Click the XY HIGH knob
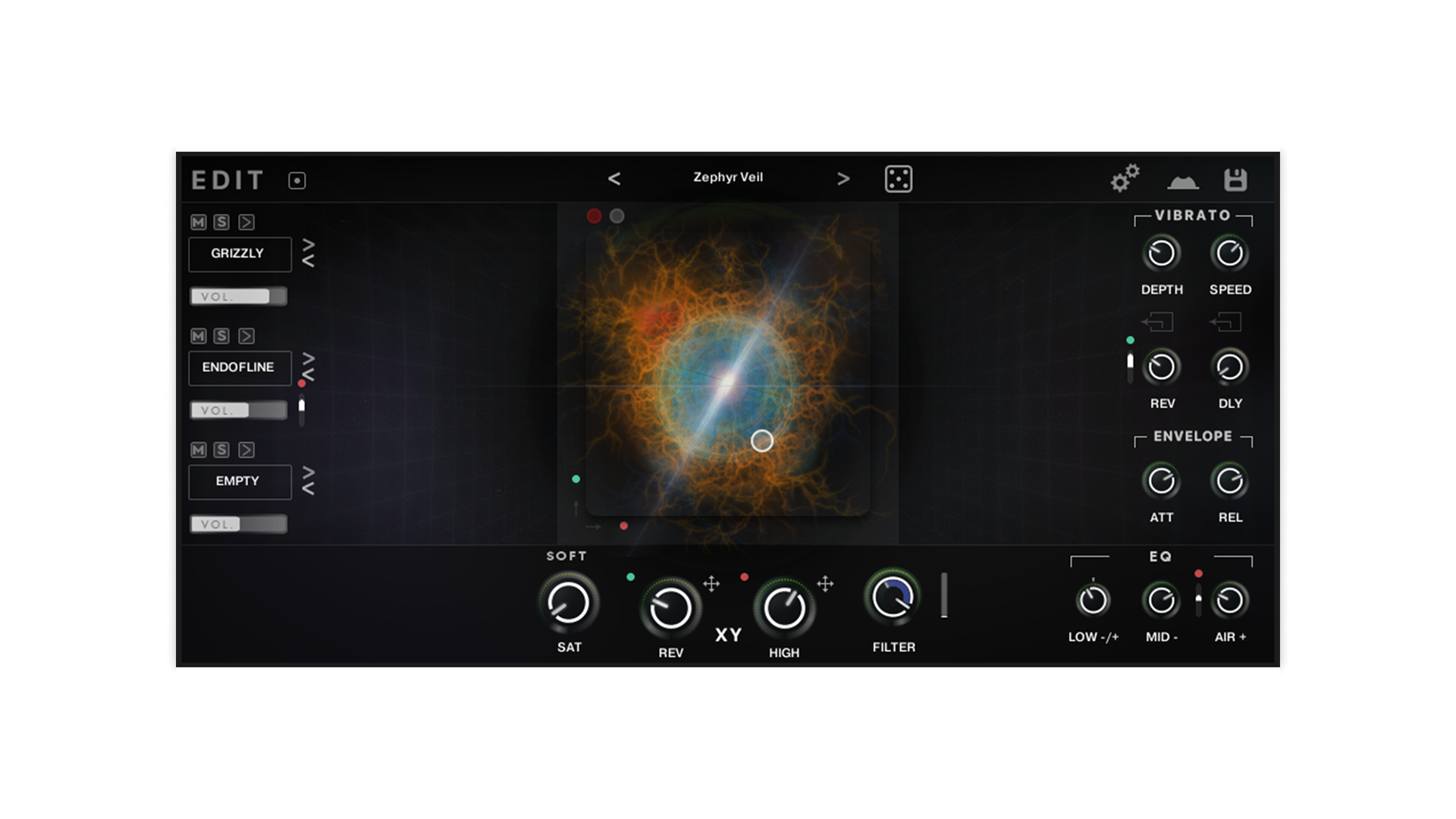Viewport: 1456px width, 819px height. pos(784,608)
